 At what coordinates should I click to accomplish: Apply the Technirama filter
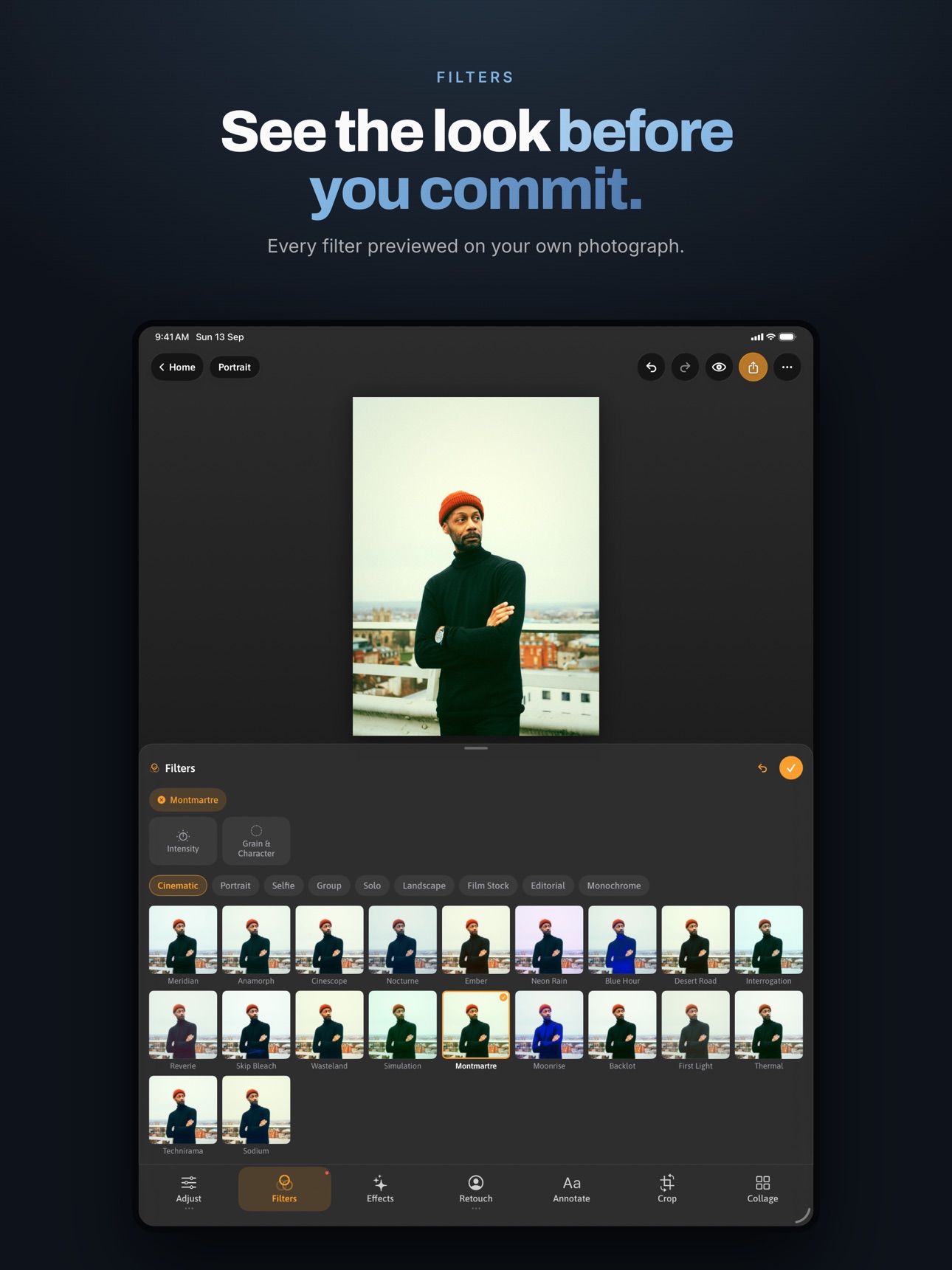pos(183,1110)
